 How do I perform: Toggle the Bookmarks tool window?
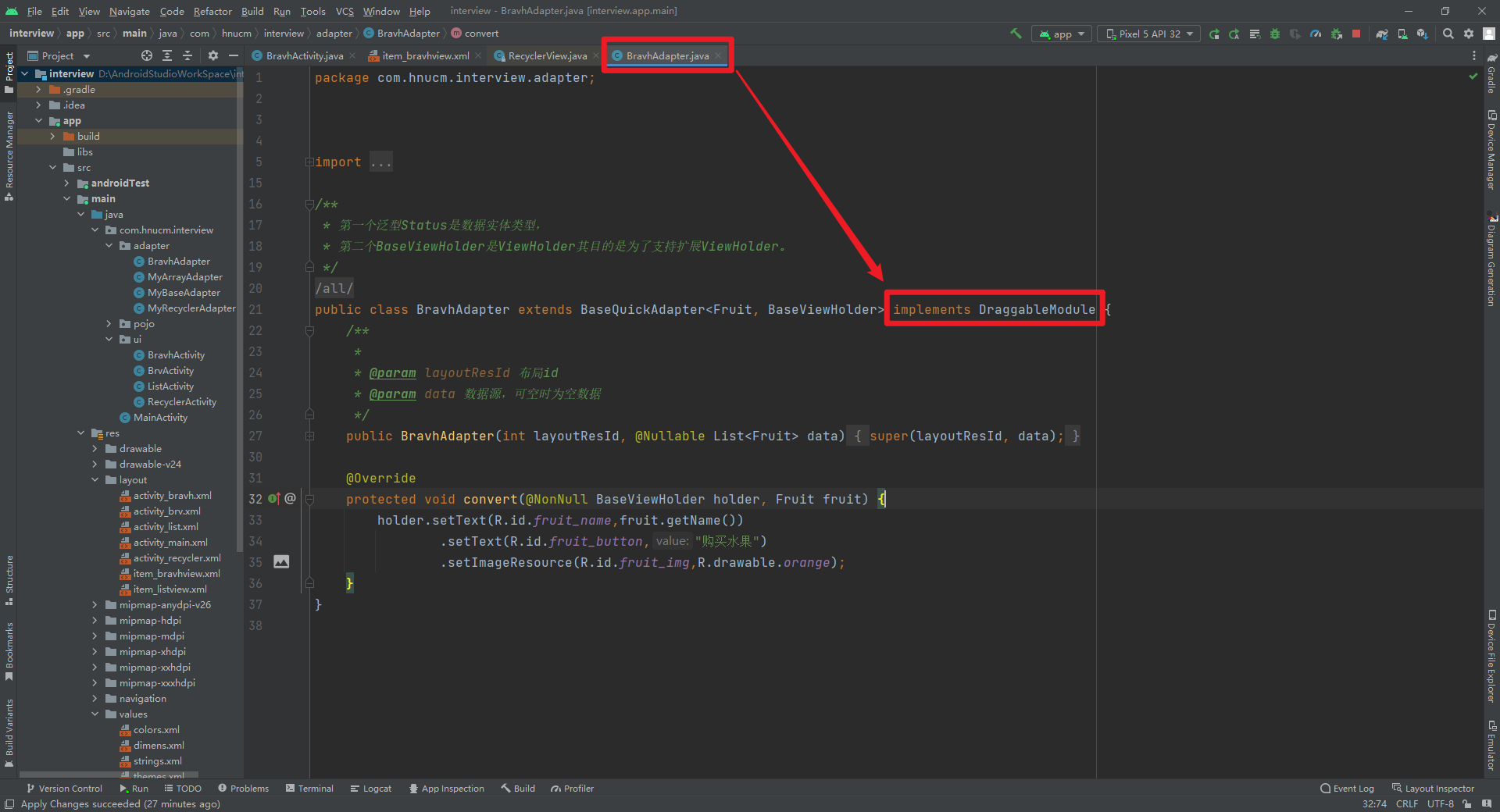[x=9, y=650]
